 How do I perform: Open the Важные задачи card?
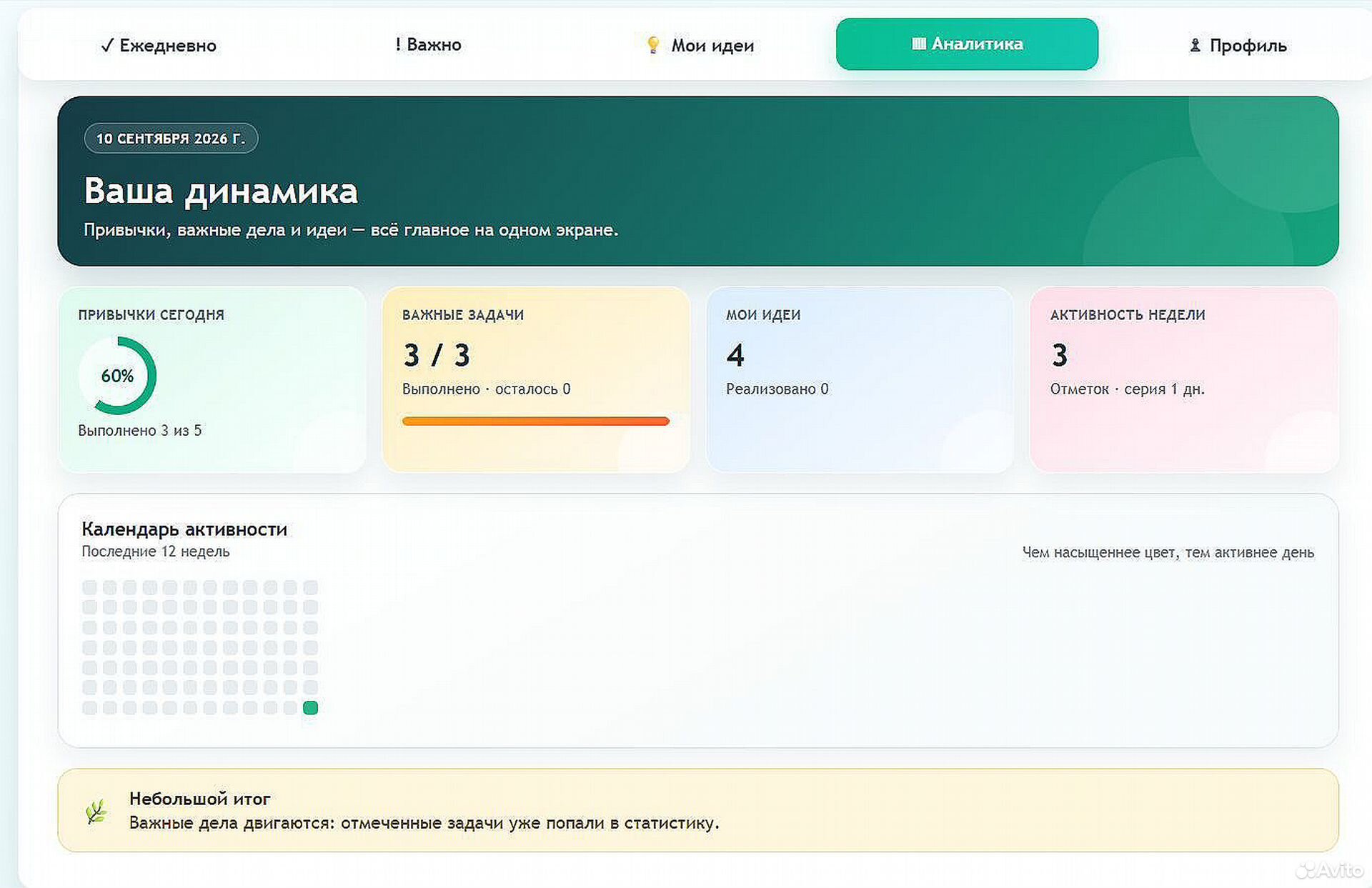536,379
